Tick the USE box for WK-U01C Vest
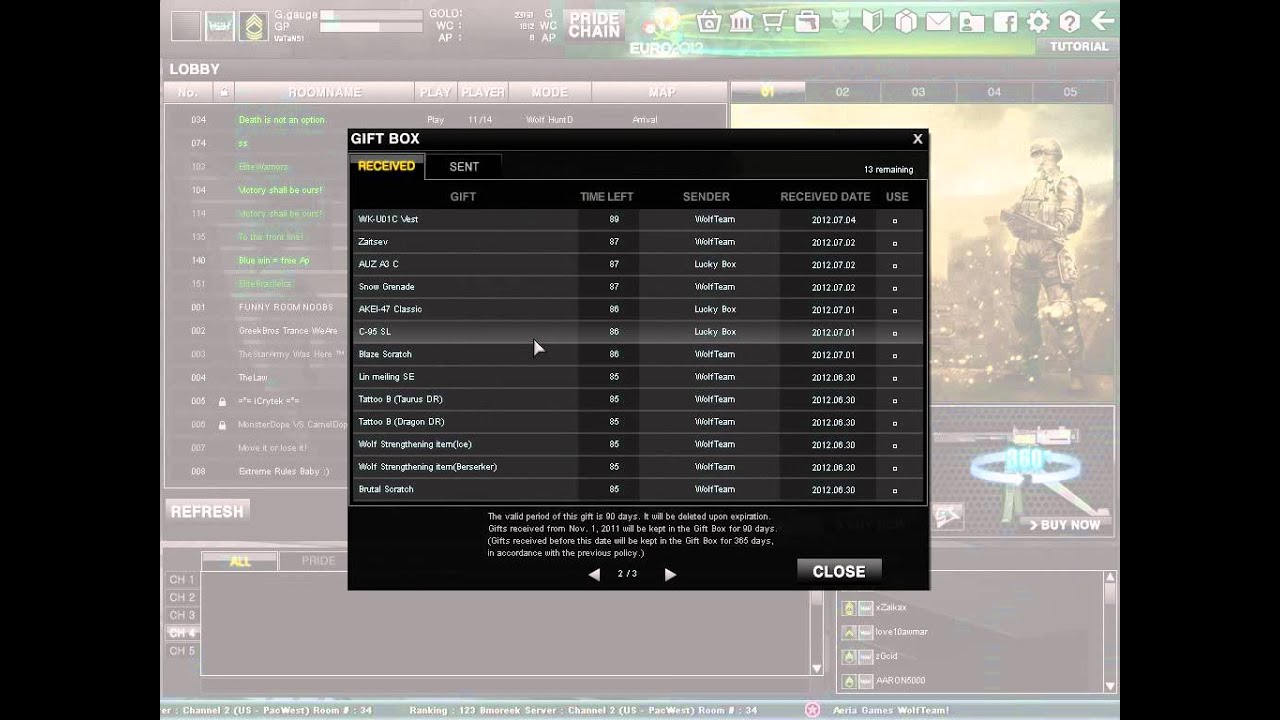 (x=894, y=220)
